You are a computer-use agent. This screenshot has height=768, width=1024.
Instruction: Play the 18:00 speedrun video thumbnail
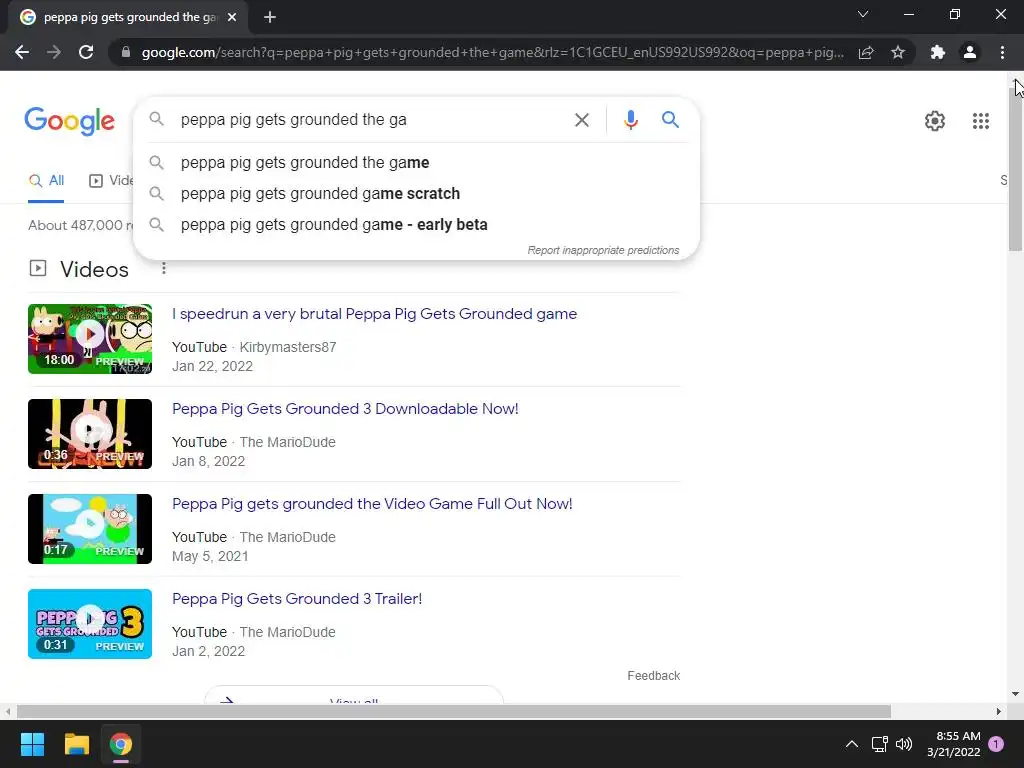click(x=90, y=339)
